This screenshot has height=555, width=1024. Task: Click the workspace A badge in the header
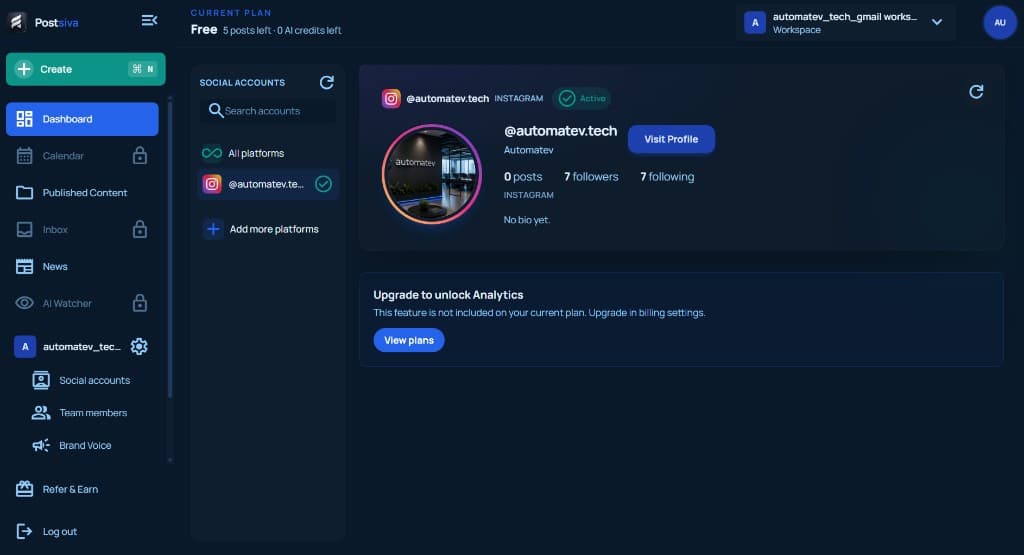(x=755, y=23)
